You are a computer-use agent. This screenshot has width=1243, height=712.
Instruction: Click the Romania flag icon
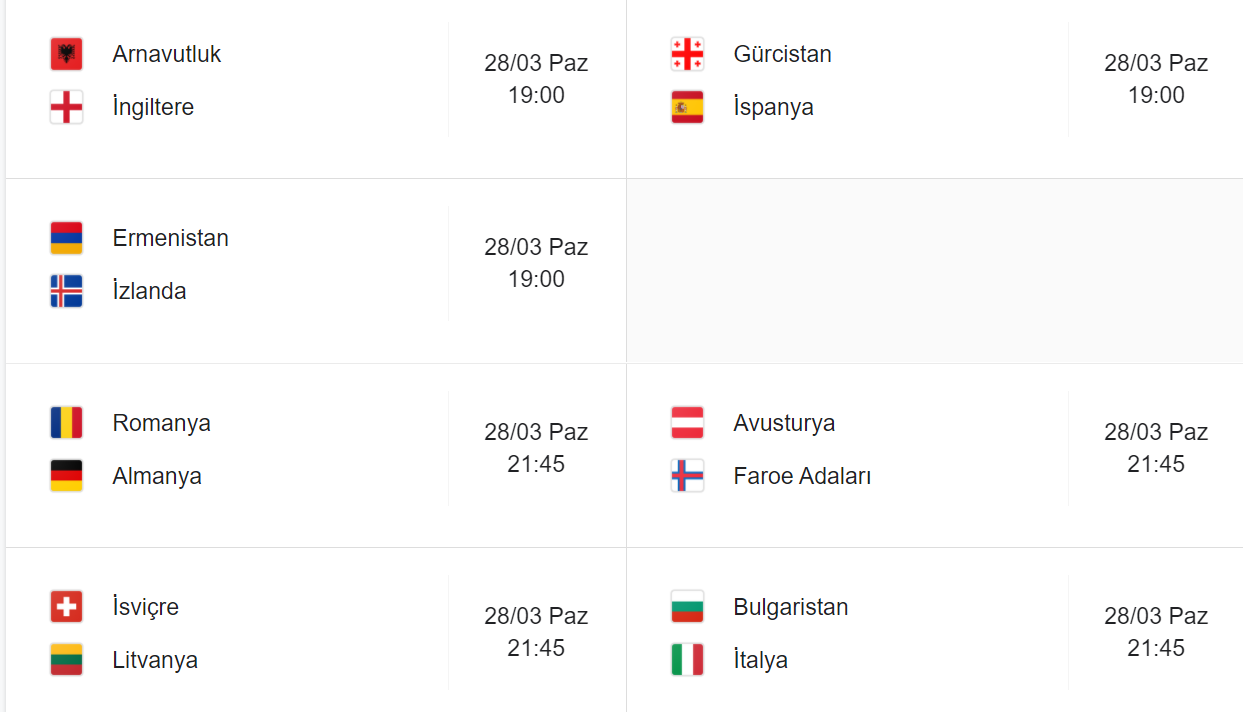pos(66,423)
